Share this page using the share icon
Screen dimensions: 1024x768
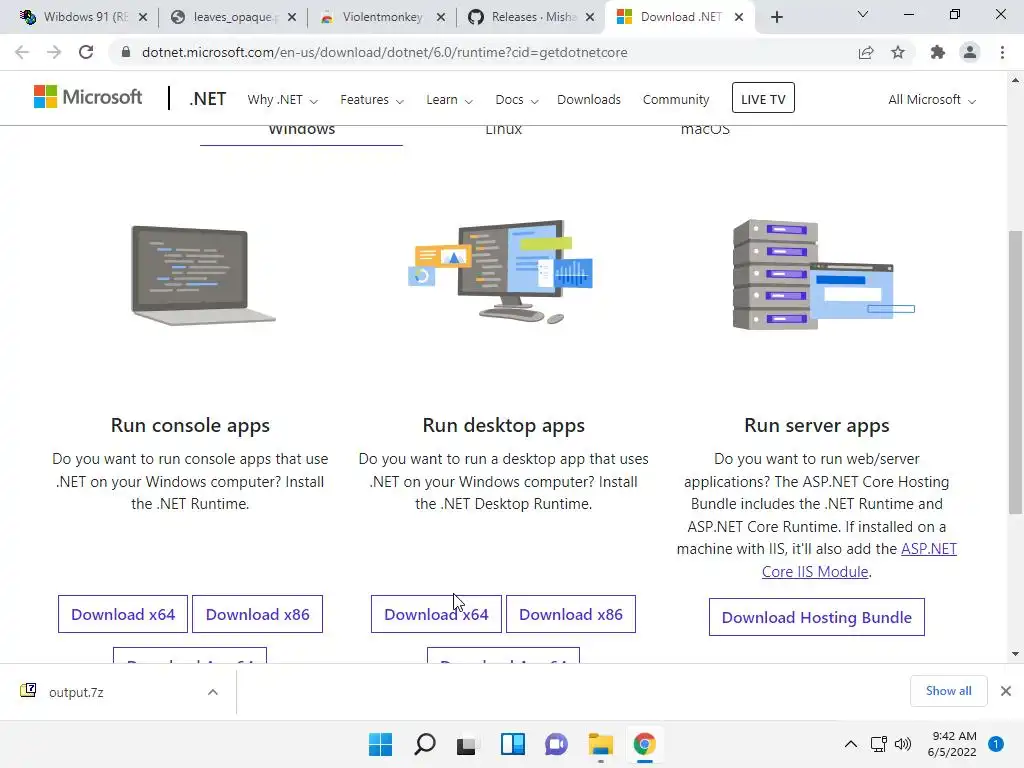(866, 52)
